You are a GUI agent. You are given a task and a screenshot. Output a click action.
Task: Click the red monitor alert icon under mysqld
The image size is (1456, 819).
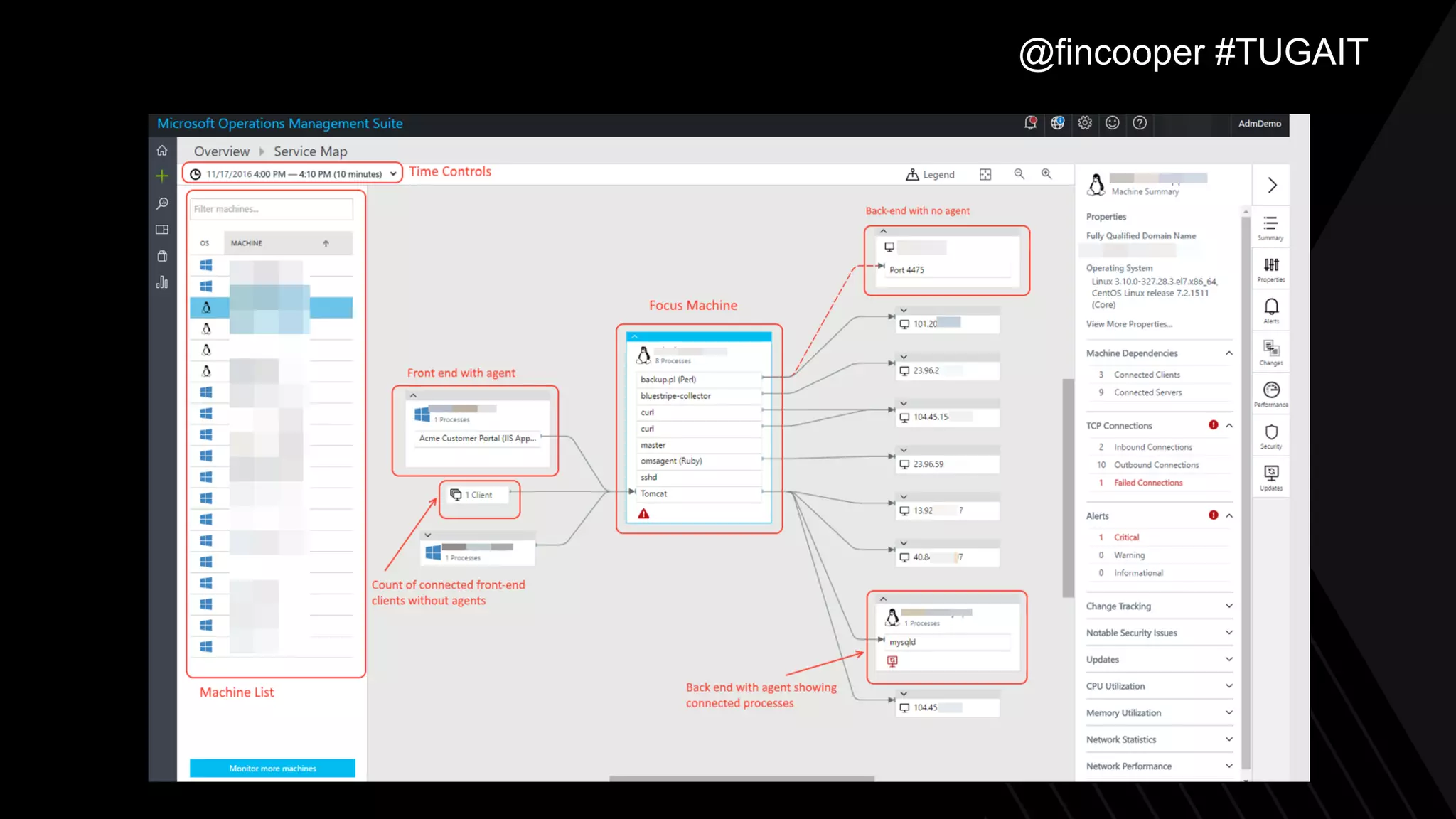892,661
